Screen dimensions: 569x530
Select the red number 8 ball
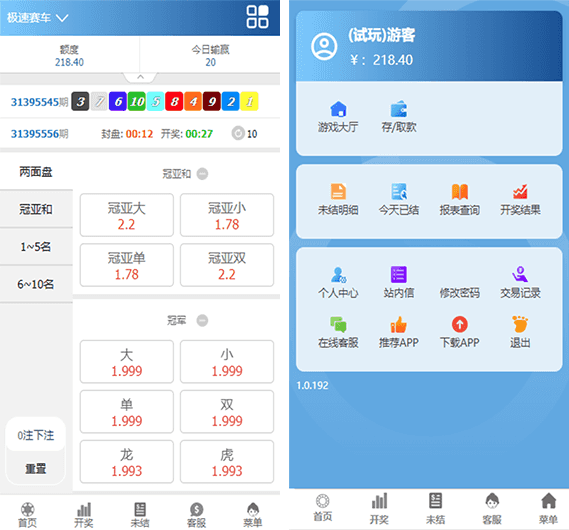[174, 102]
